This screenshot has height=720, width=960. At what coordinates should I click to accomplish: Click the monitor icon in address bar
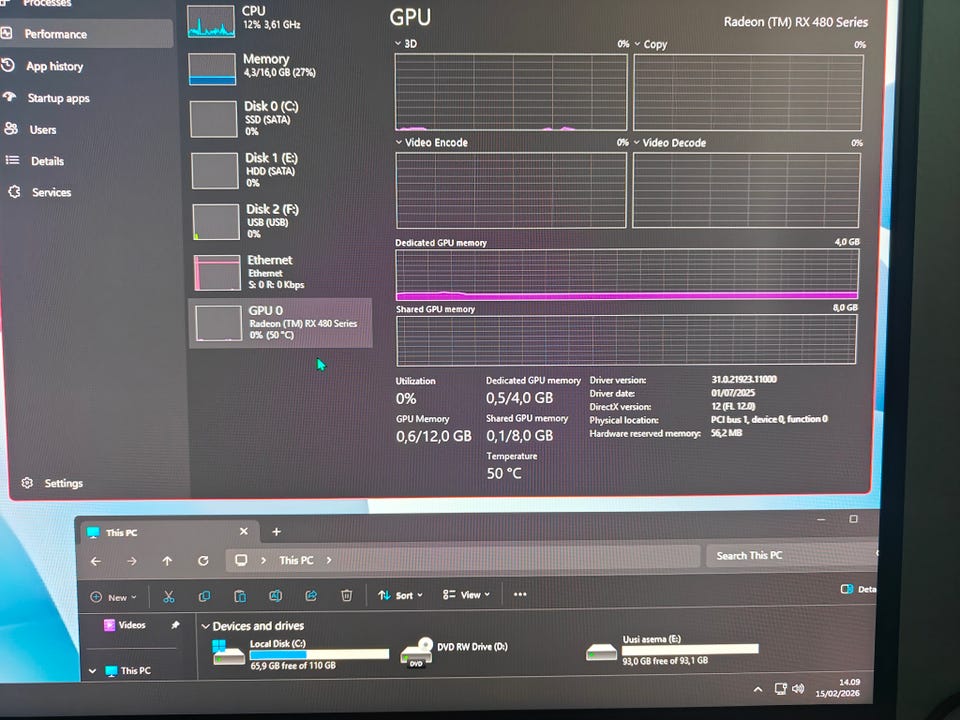pyautogui.click(x=241, y=560)
